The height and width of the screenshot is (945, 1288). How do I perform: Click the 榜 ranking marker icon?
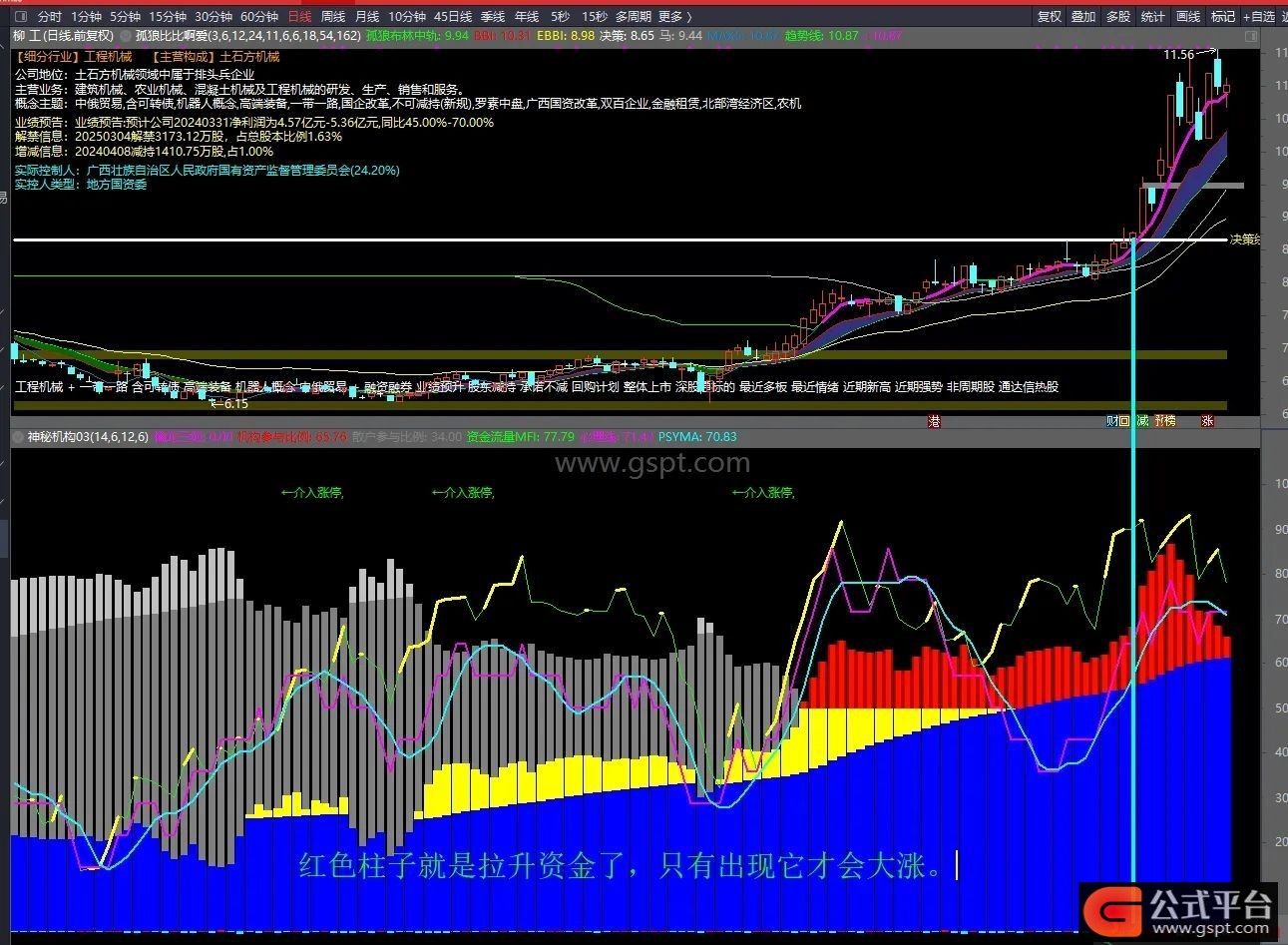[1169, 421]
